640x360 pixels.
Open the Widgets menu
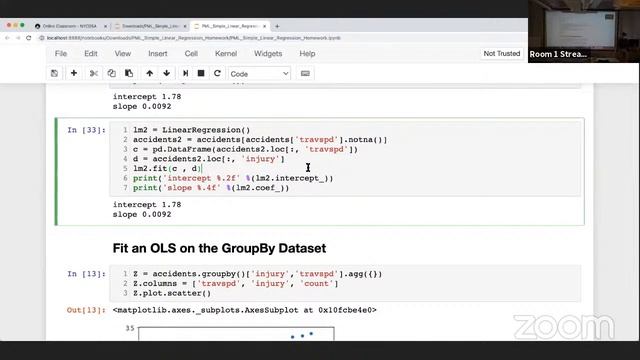(268, 53)
